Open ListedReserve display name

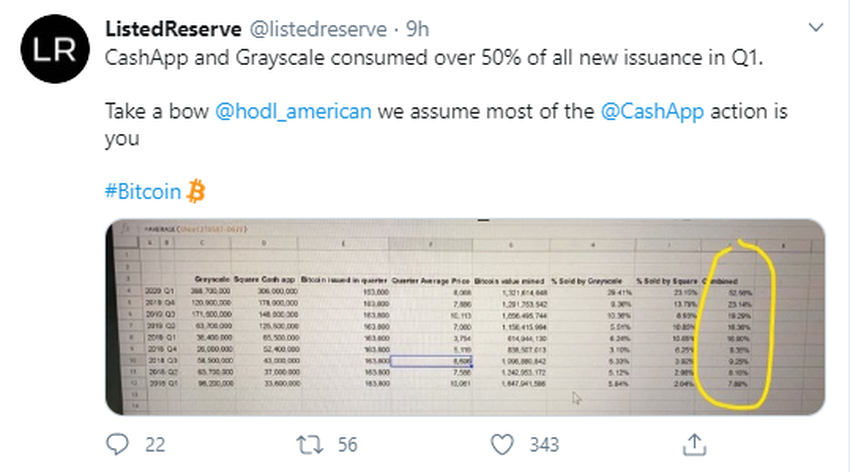click(x=173, y=29)
